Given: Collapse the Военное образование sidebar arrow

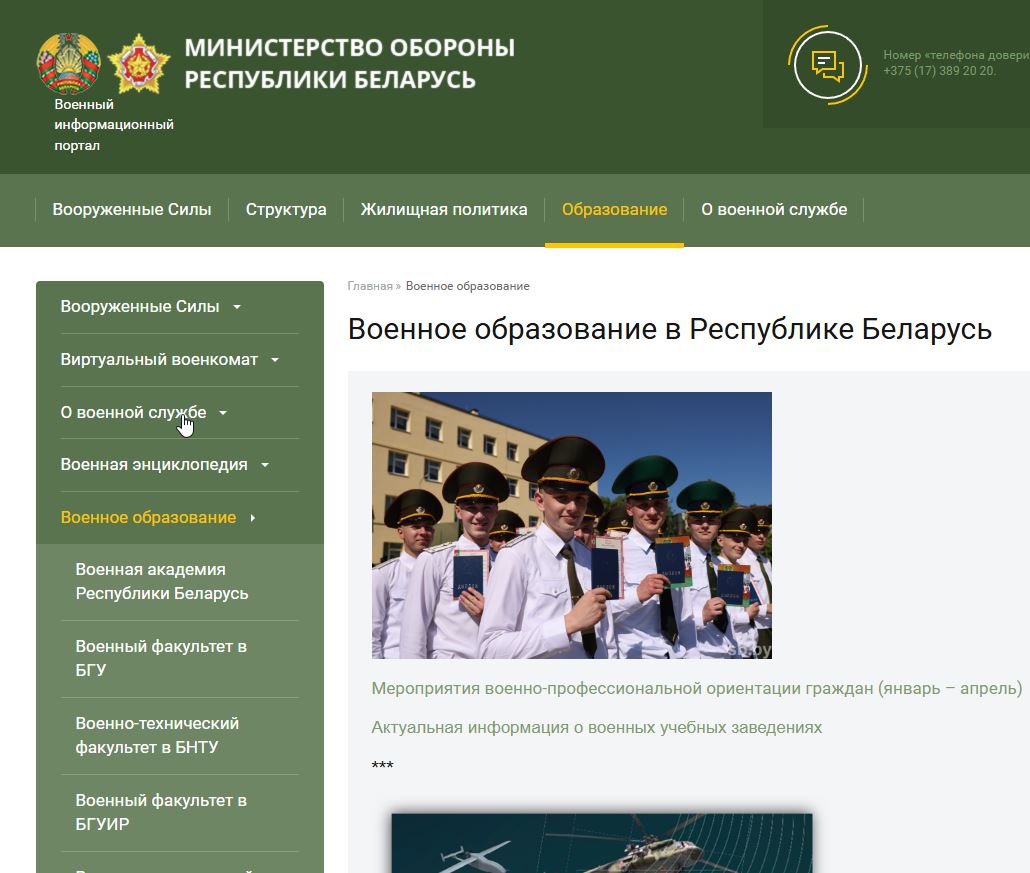Looking at the screenshot, I should [253, 518].
